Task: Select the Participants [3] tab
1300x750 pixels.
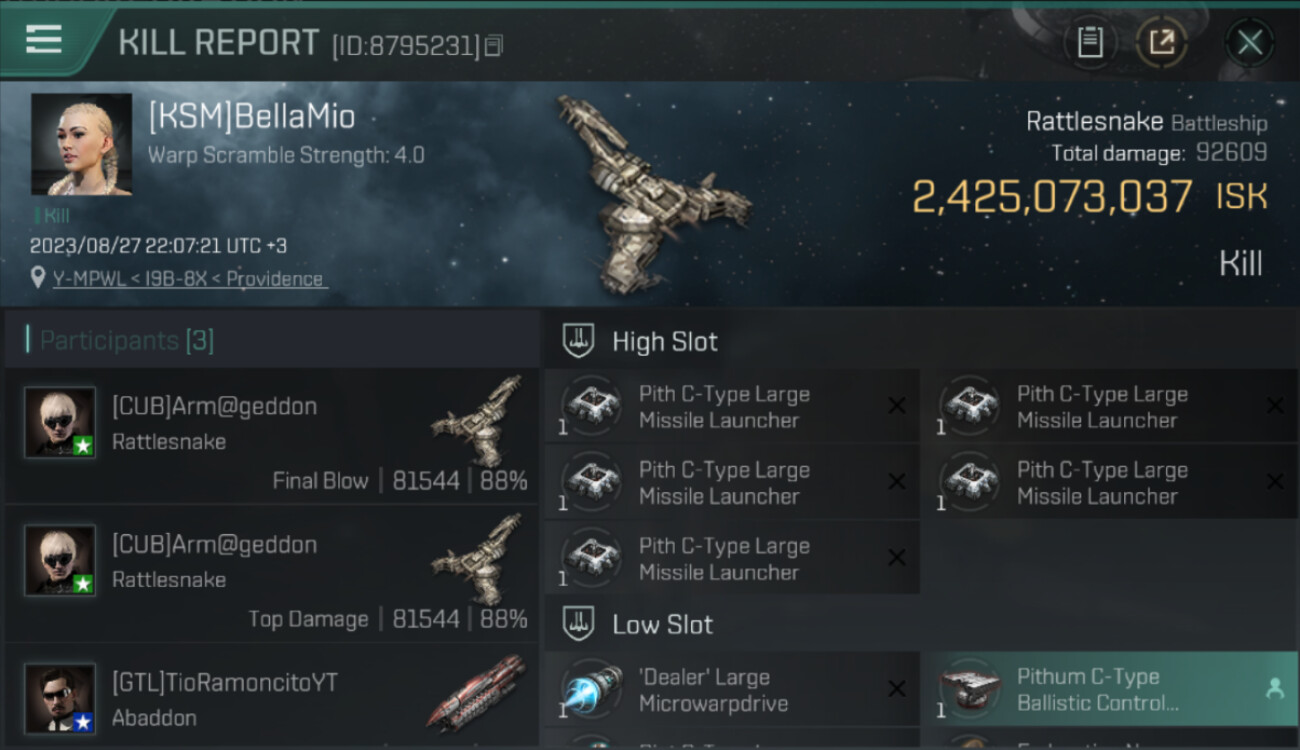Action: 127,341
